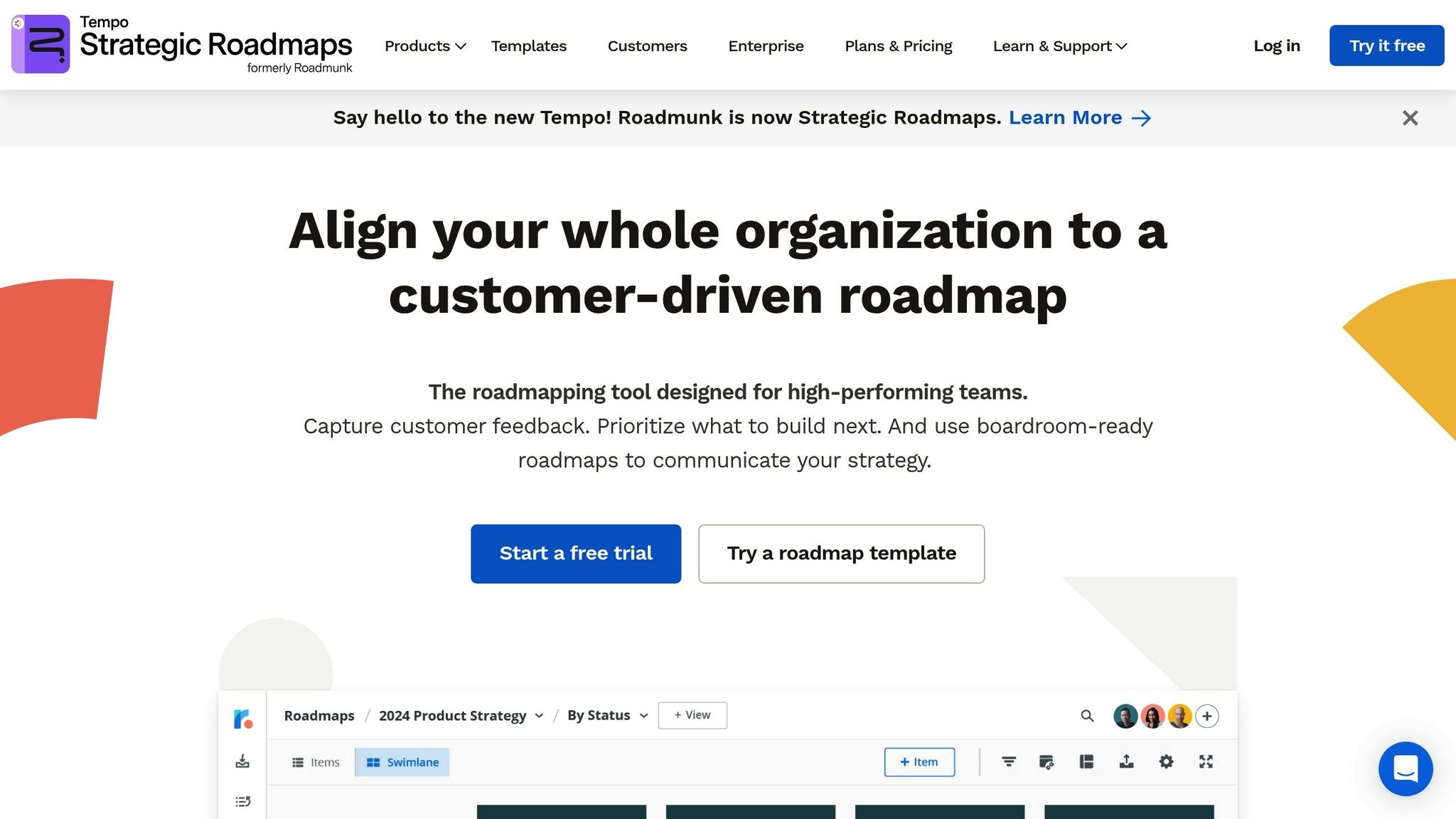Screen dimensions: 1456x819
Task: Switch to the Items tab
Action: point(316,762)
